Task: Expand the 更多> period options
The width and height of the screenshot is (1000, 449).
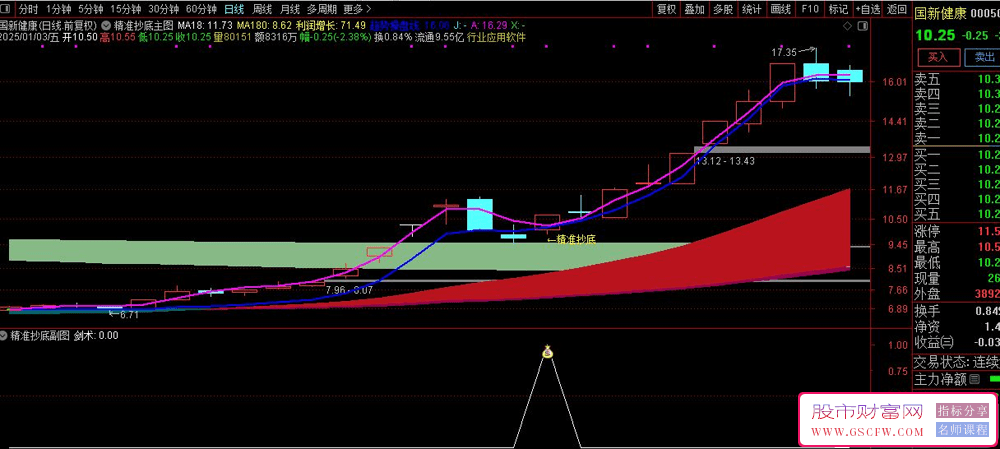Action: pyautogui.click(x=357, y=9)
